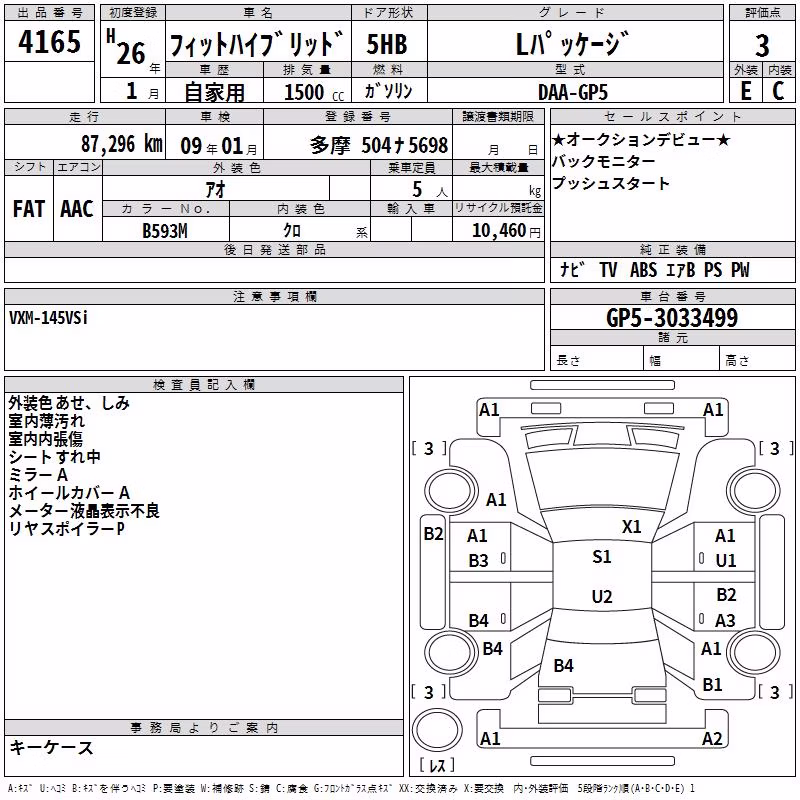Select the displacement 1500 cc

pyautogui.click(x=314, y=92)
